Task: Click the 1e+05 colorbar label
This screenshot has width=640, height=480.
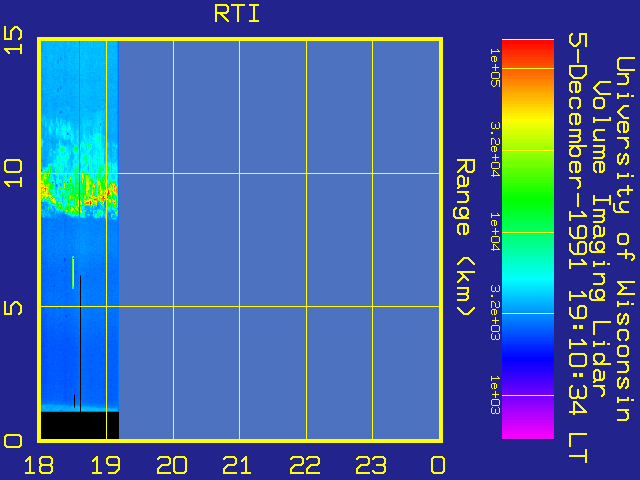Action: [495, 67]
